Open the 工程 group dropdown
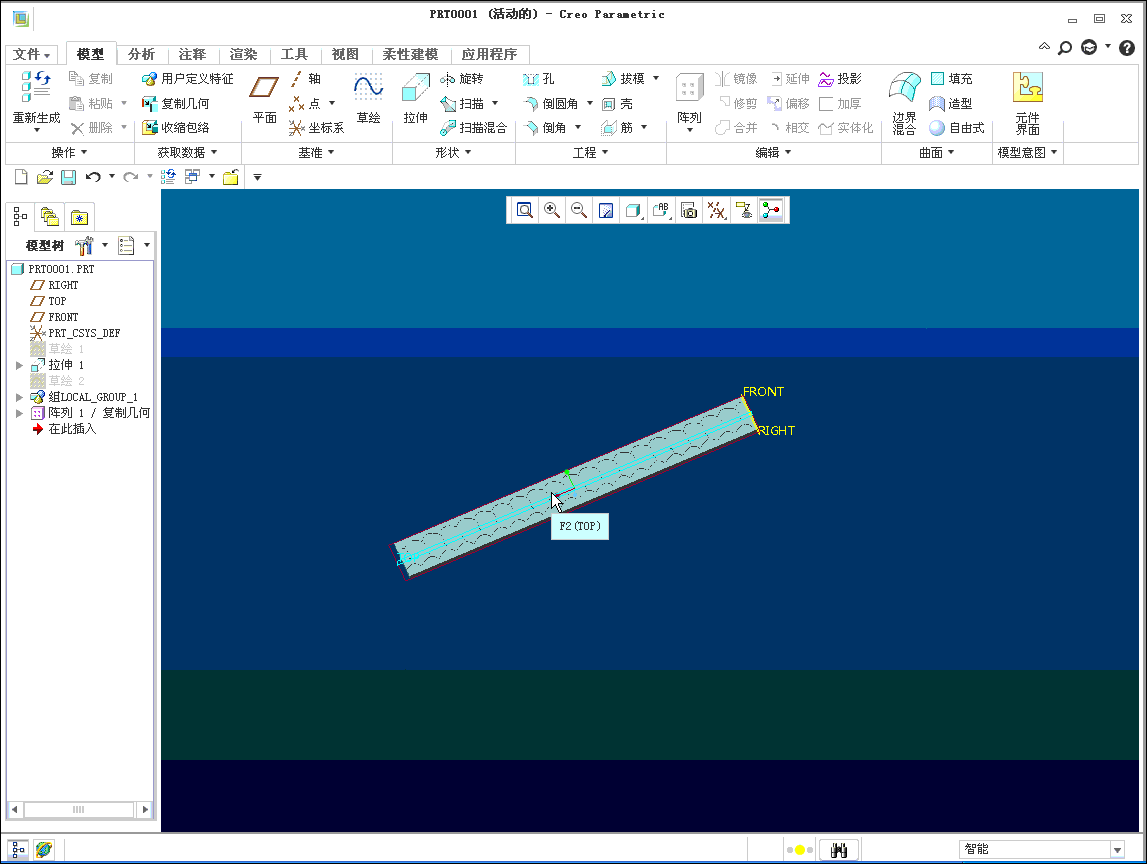 [x=590, y=152]
